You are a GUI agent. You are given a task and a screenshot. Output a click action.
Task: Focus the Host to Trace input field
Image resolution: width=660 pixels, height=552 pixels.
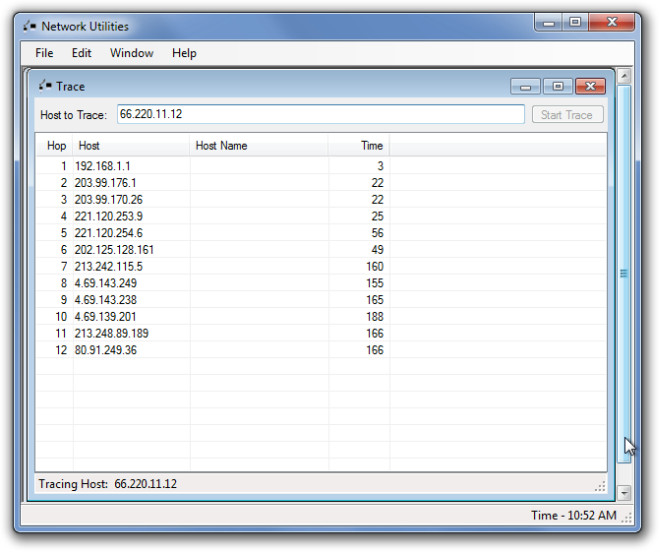pyautogui.click(x=320, y=114)
